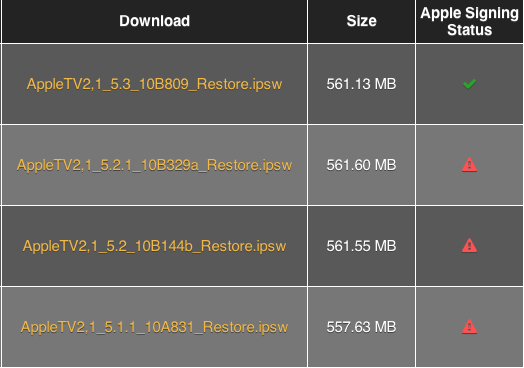
Task: Click the signing status cell of the 5.1.1 row
Action: pos(470,327)
